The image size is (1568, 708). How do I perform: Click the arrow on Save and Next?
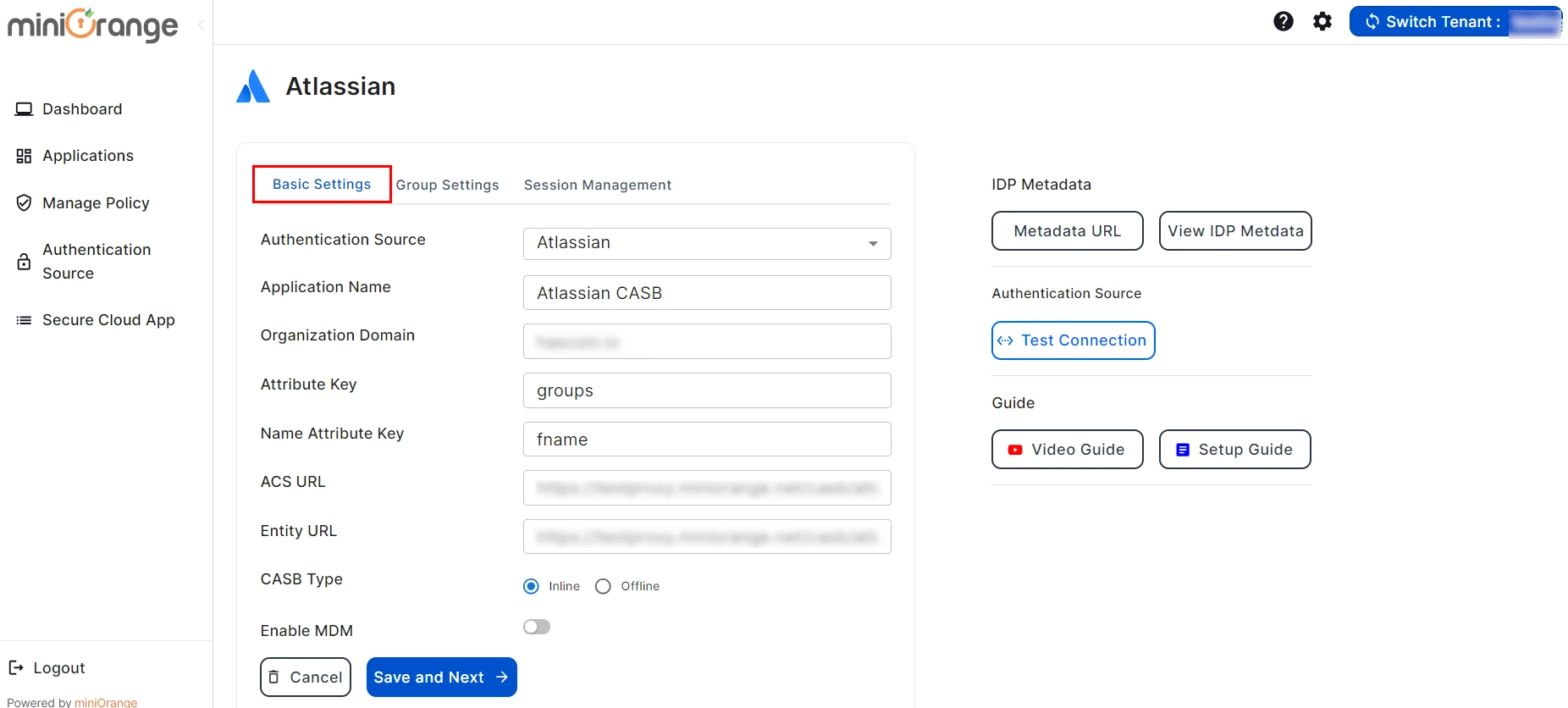pyautogui.click(x=502, y=677)
